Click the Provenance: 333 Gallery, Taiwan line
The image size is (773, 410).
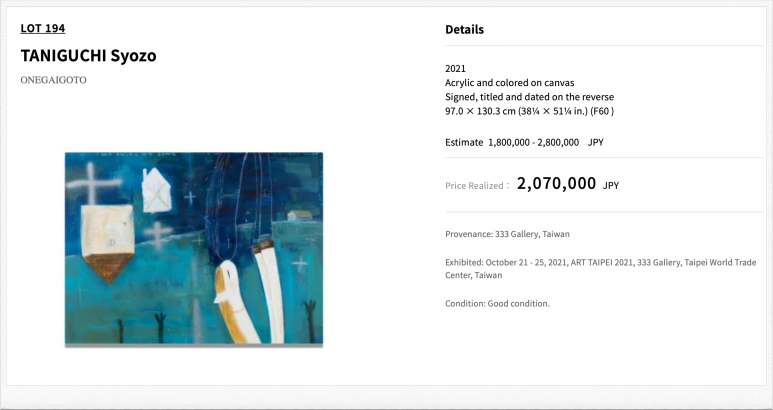point(507,234)
